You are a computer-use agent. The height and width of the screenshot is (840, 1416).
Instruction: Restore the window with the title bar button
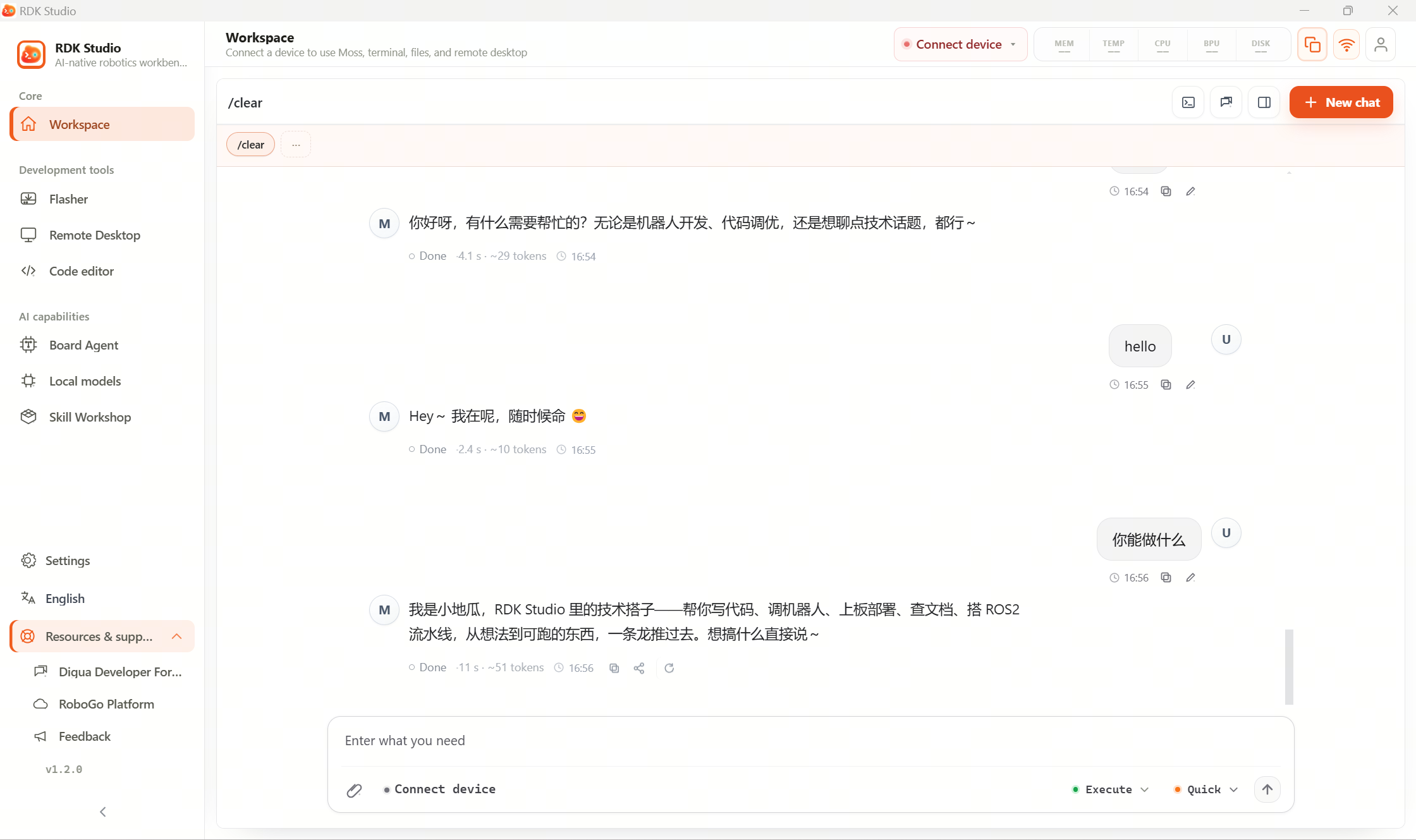[1348, 11]
